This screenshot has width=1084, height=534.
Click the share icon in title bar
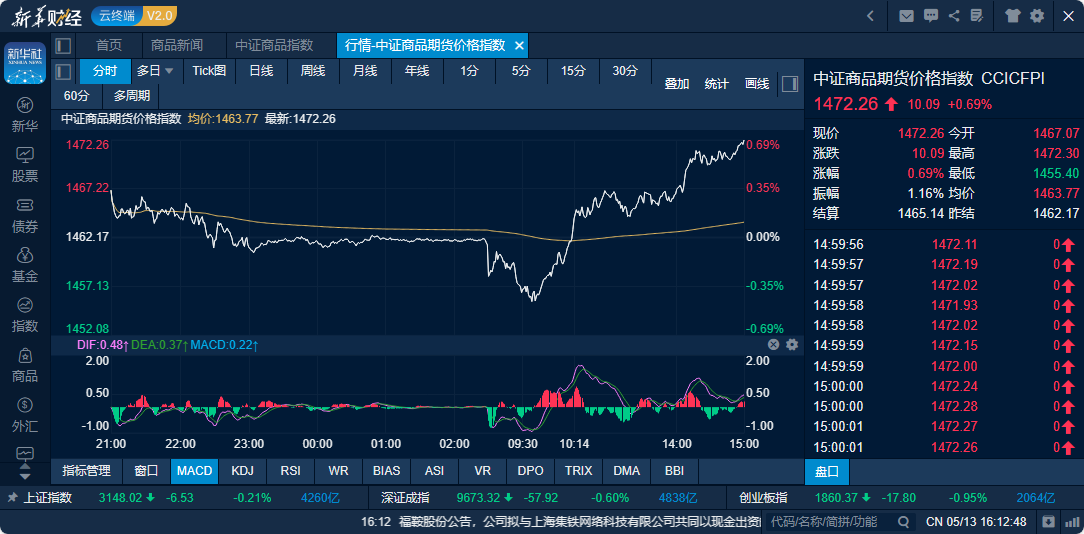click(954, 16)
